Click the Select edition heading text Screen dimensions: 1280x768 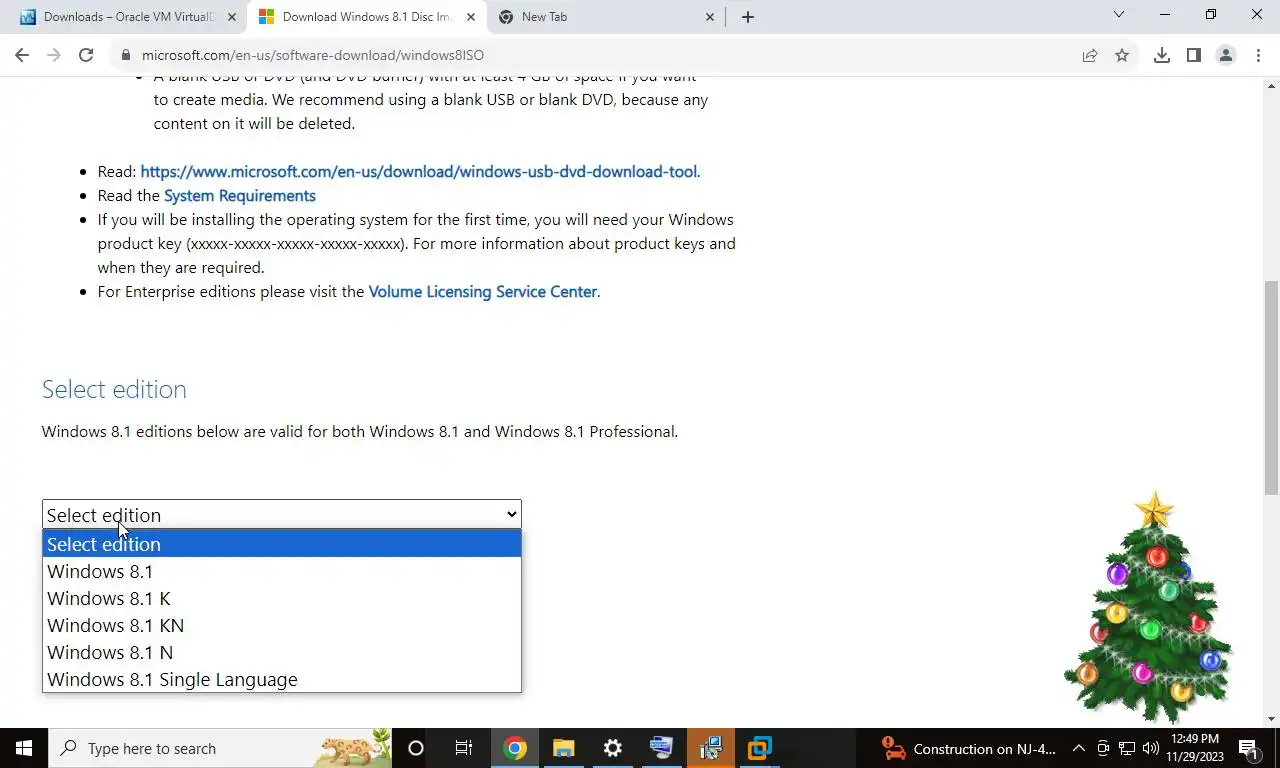[x=114, y=389]
